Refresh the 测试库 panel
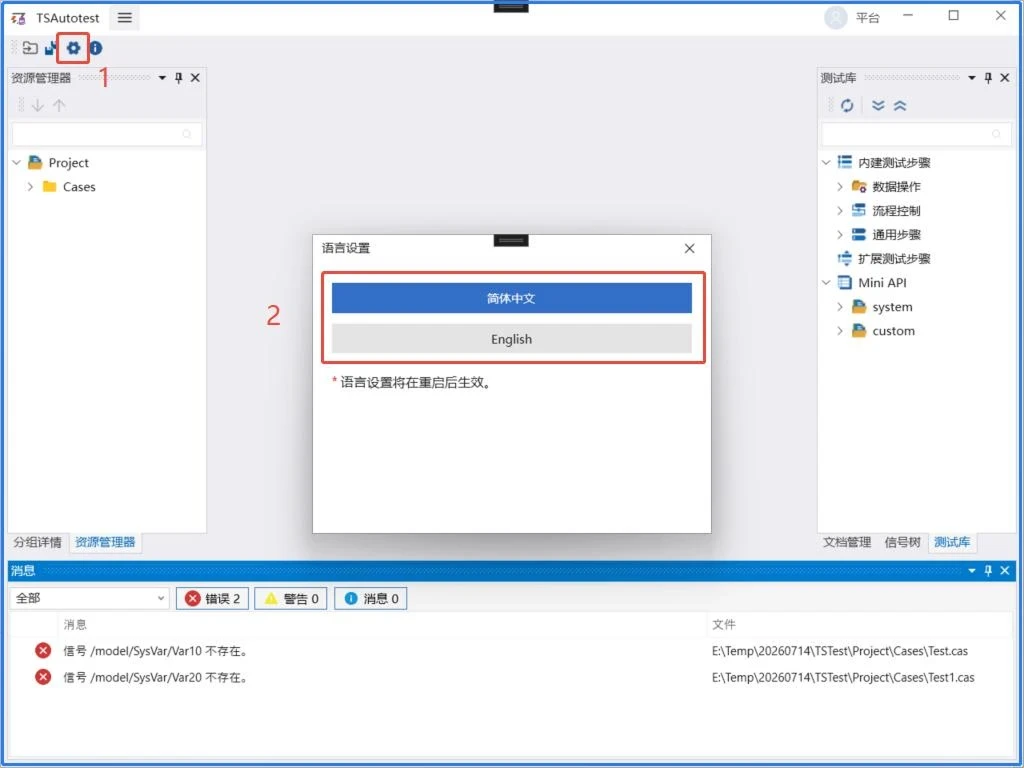The width and height of the screenshot is (1024, 768). pyautogui.click(x=847, y=105)
